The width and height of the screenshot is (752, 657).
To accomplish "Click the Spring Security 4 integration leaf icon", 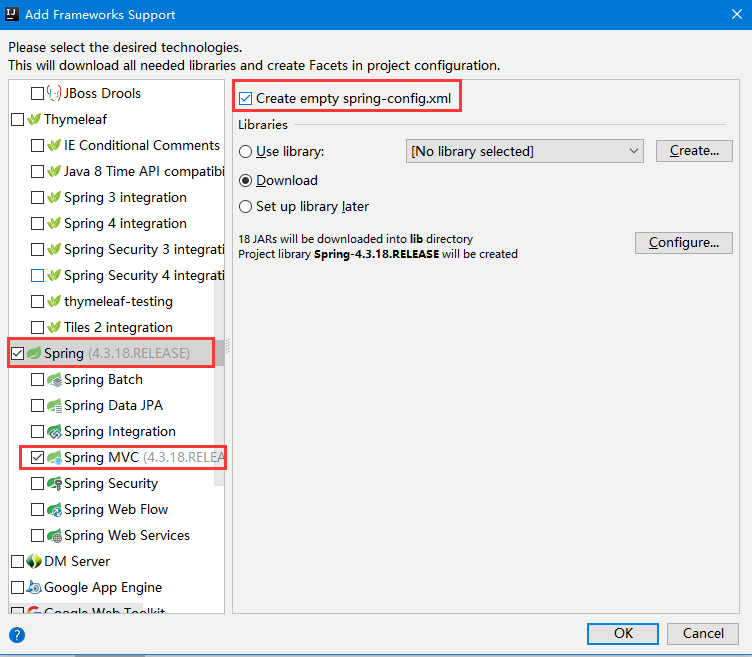I will (x=54, y=275).
